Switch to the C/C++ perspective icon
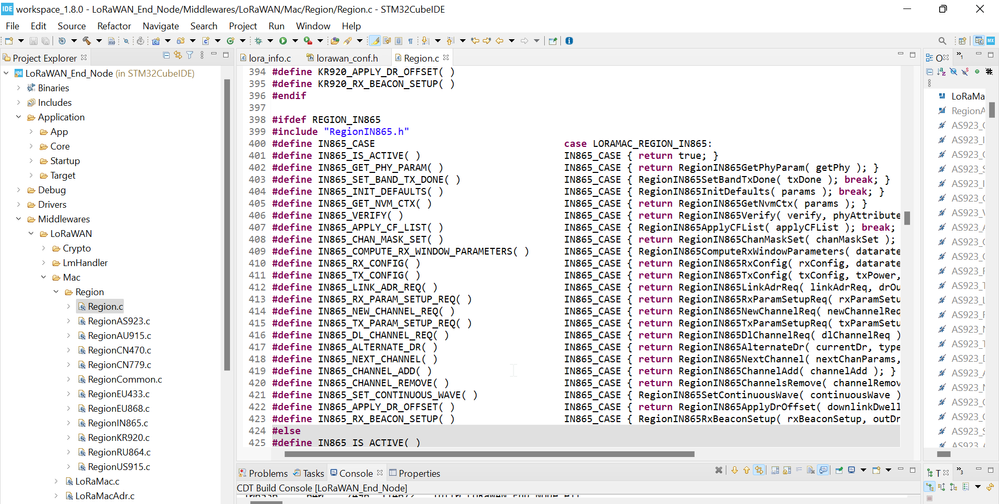The width and height of the screenshot is (999, 504). click(x=977, y=40)
